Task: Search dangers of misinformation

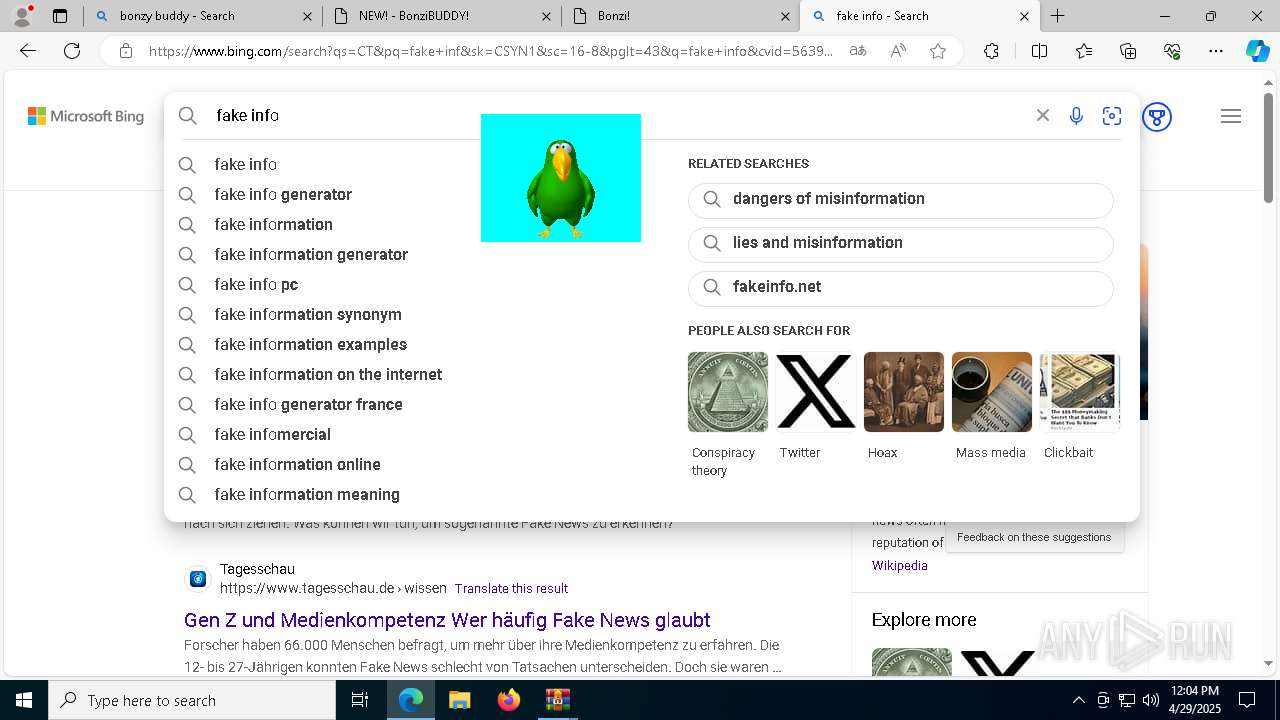Action: [900, 199]
